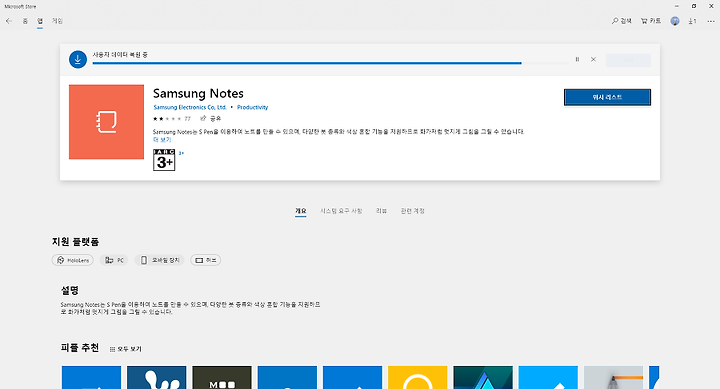This screenshot has height=389, width=720.
Task: Cancel the download with X
Action: point(593,59)
